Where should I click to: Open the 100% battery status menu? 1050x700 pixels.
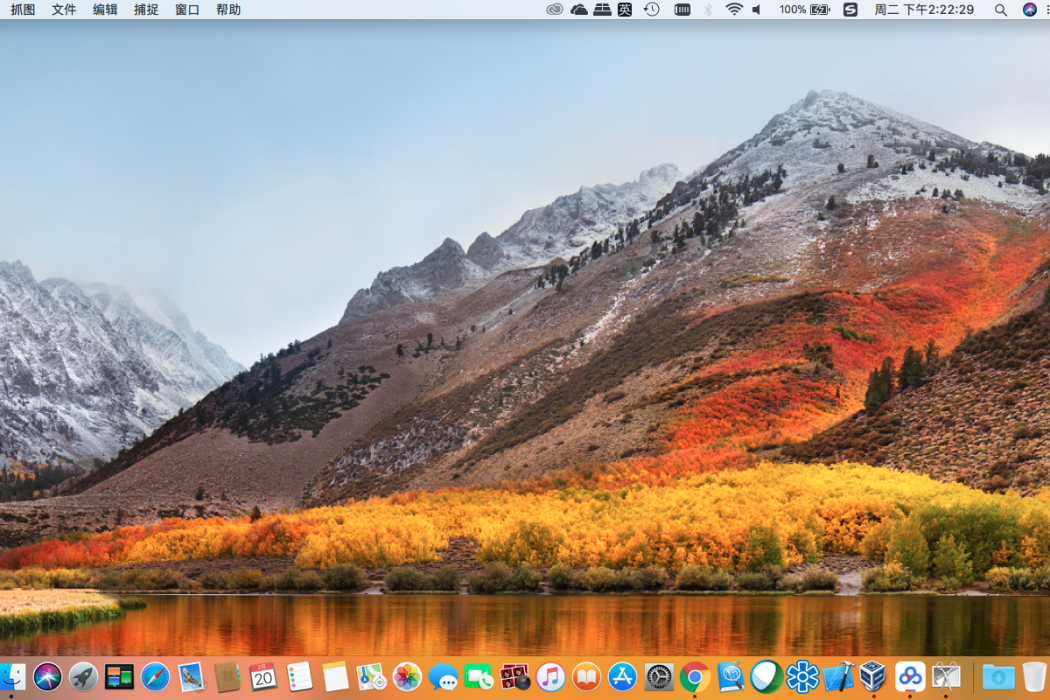804,9
